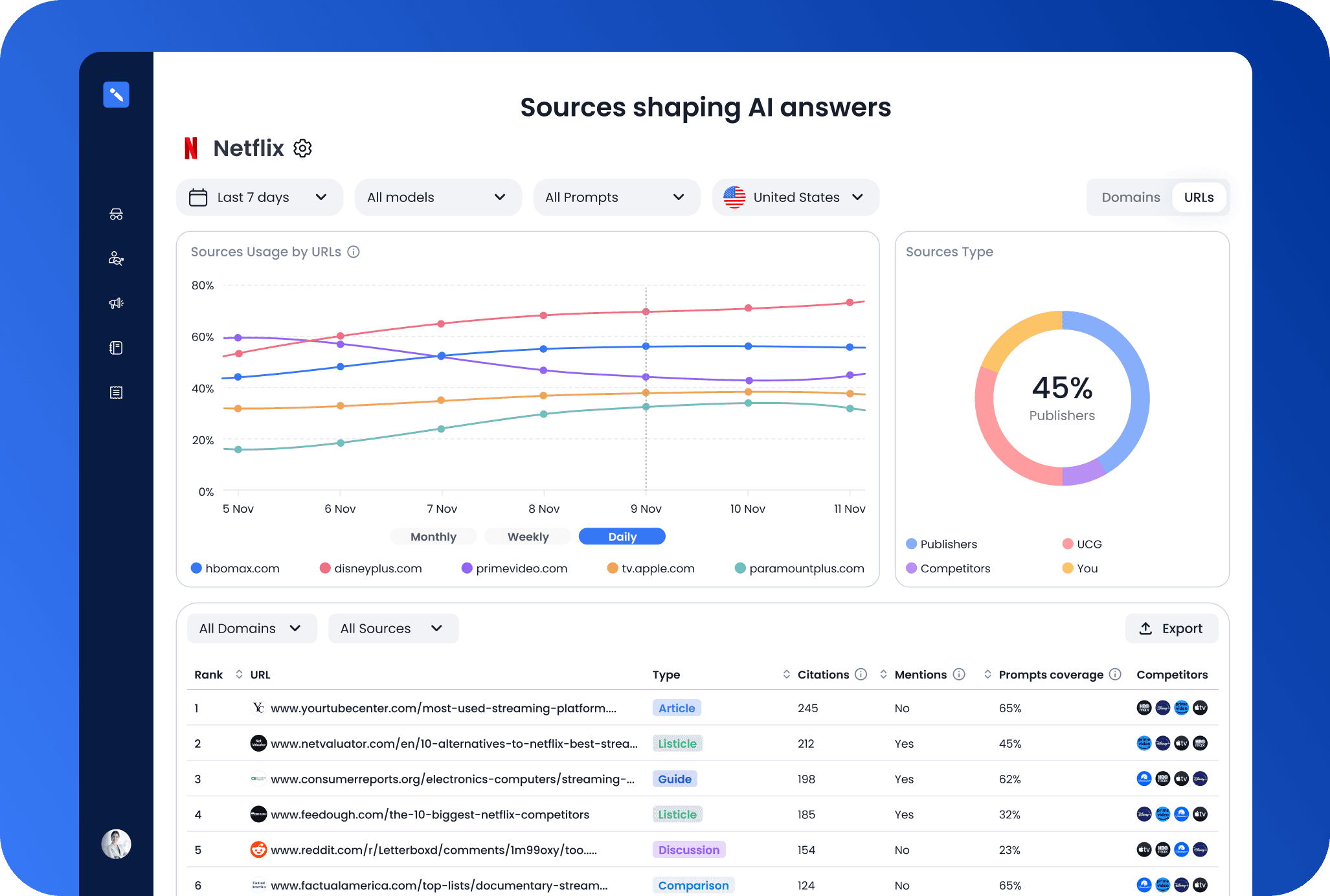Open the campaigns megaphone icon in sidebar
This screenshot has width=1330, height=896.
pos(116,303)
